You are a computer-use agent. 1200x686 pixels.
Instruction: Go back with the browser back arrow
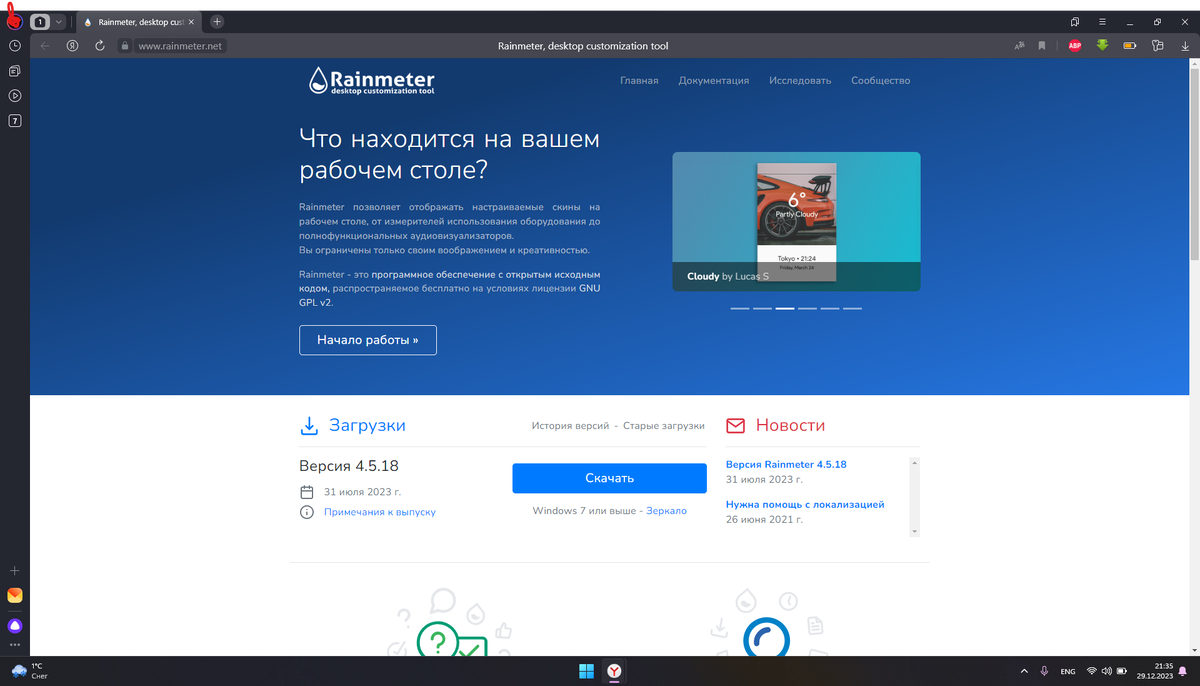[x=45, y=45]
